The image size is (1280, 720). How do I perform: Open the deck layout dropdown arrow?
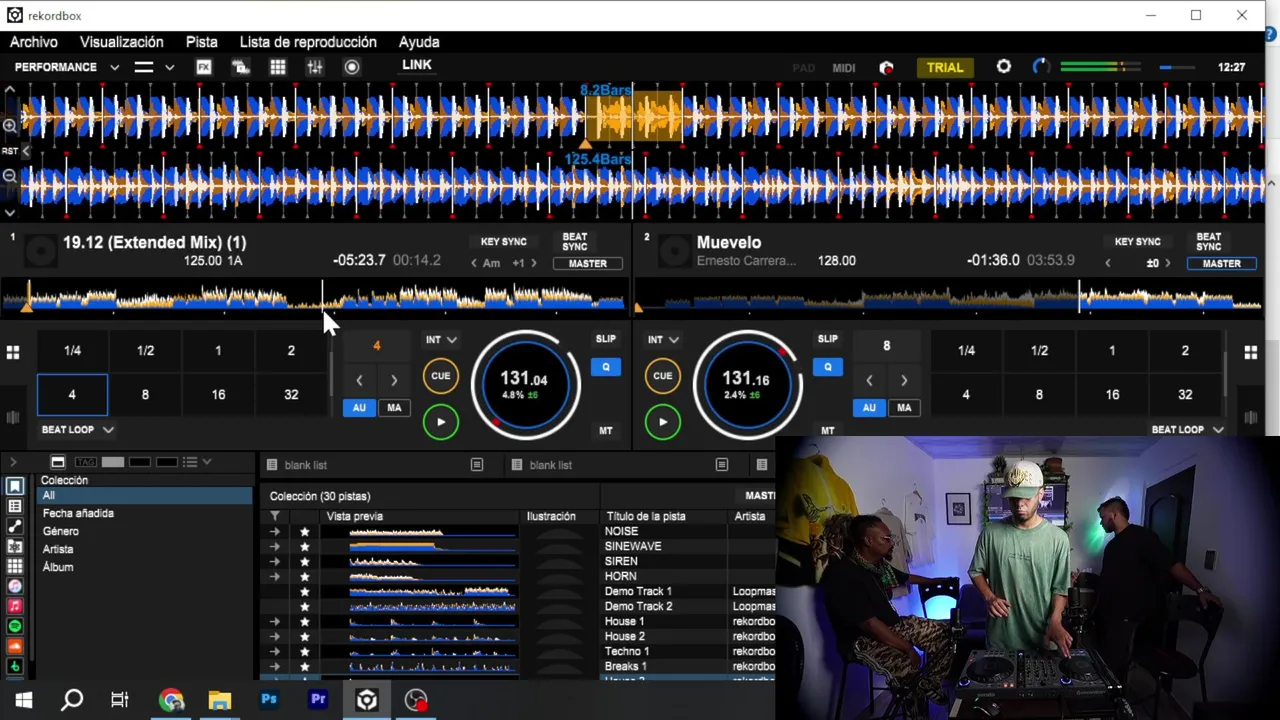(x=170, y=67)
